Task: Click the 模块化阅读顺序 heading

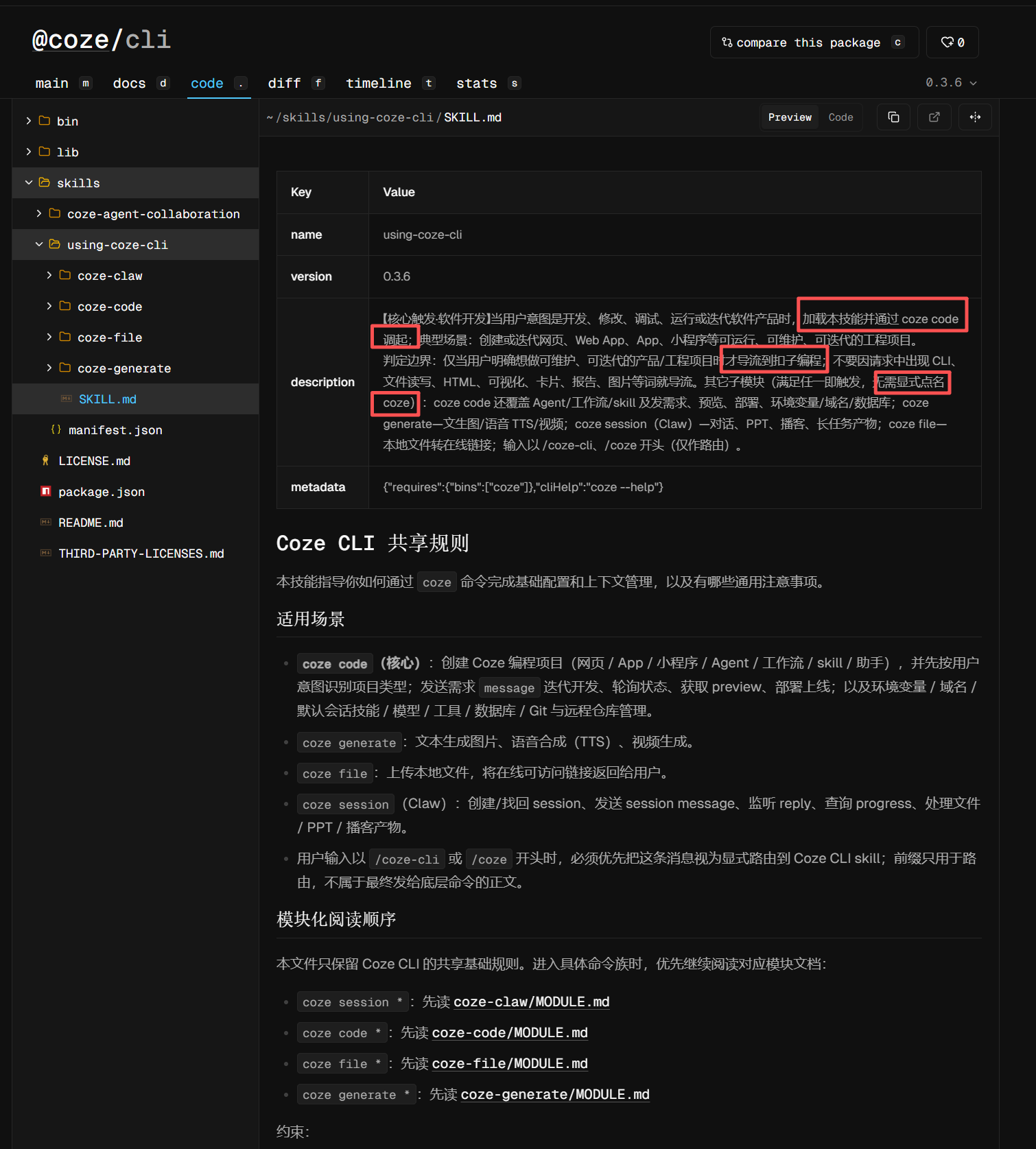Action: (x=336, y=919)
